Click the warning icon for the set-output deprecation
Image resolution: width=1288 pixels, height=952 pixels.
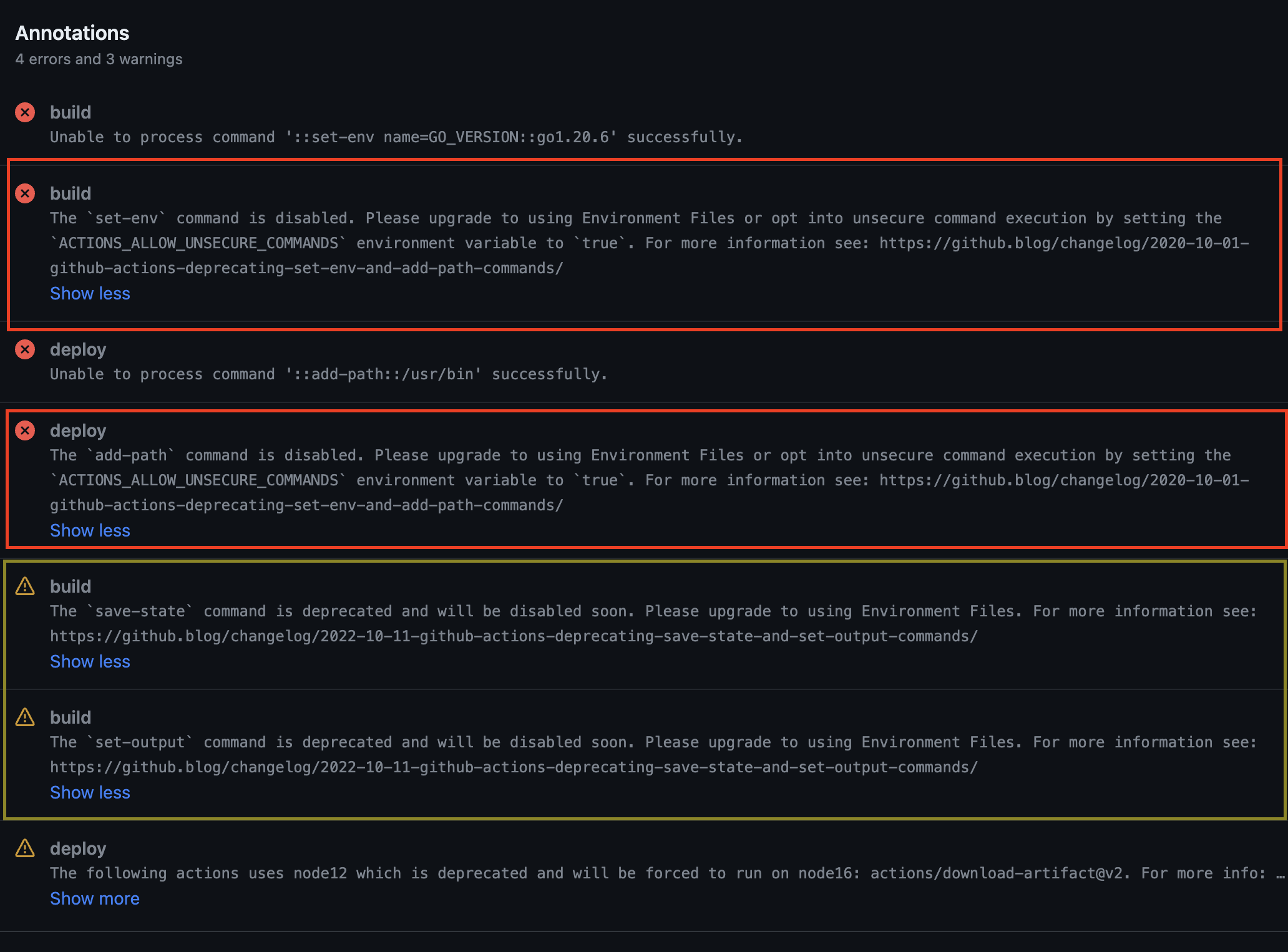[25, 717]
